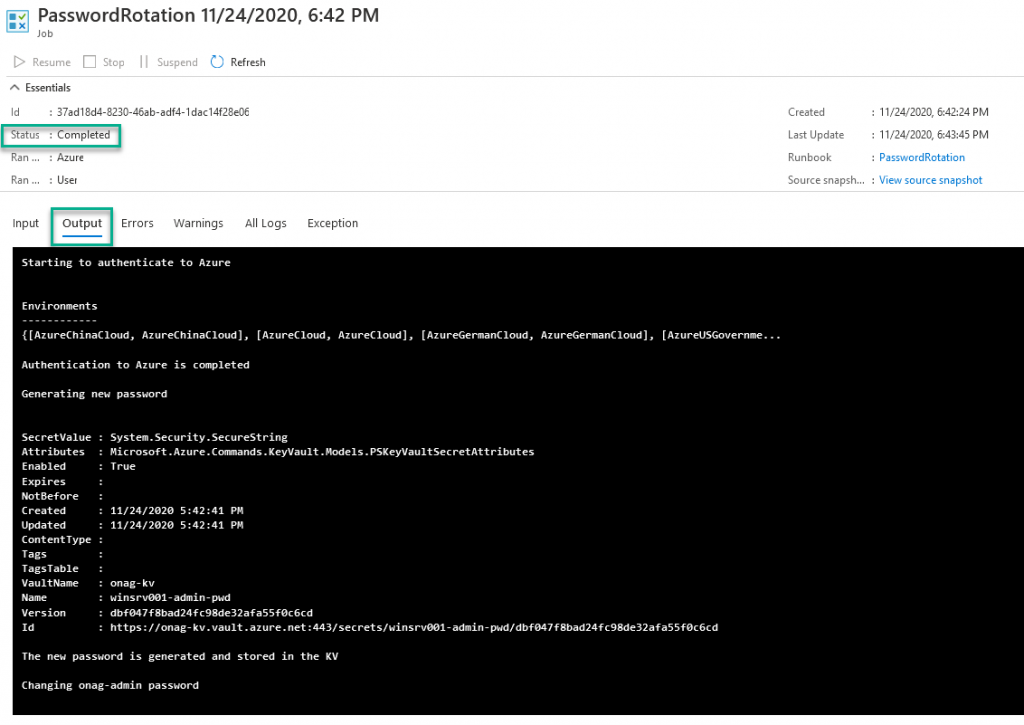The image size is (1024, 725).
Task: Click the job Id value 37ad18d4-8230-46ab-adf4-1dac14f28e06
Action: pyautogui.click(x=153, y=112)
